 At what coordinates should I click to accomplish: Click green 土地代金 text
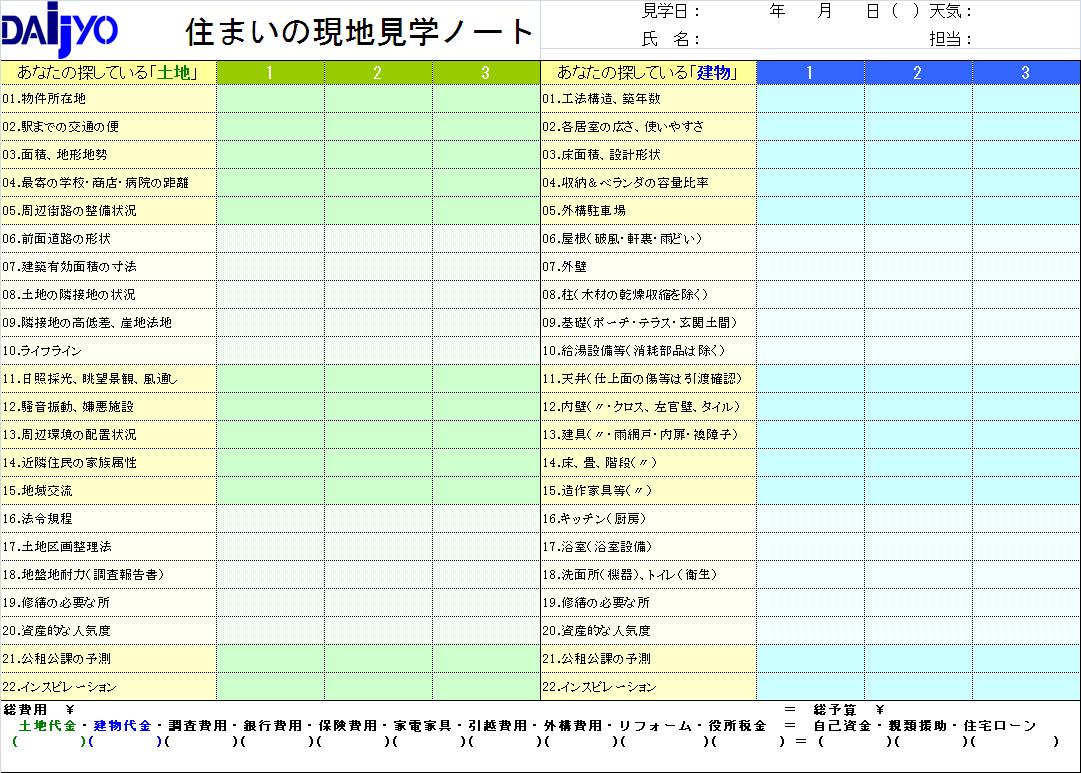click(x=47, y=725)
